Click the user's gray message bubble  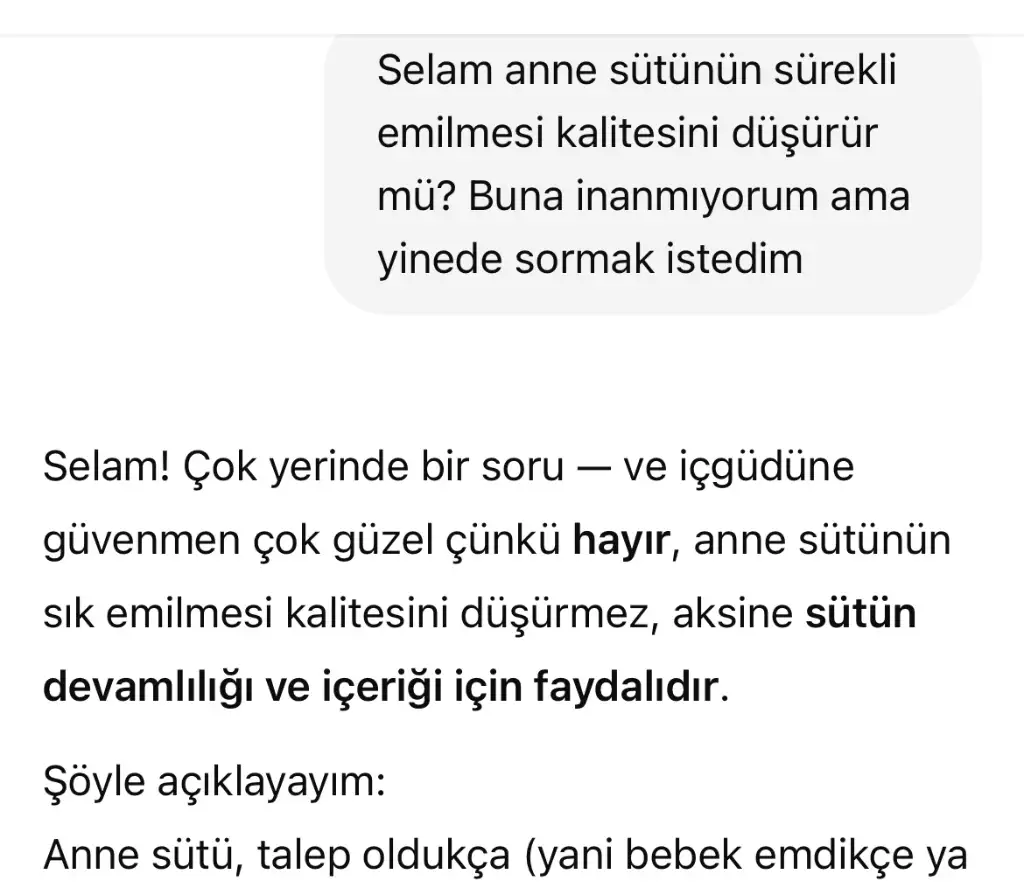(653, 173)
